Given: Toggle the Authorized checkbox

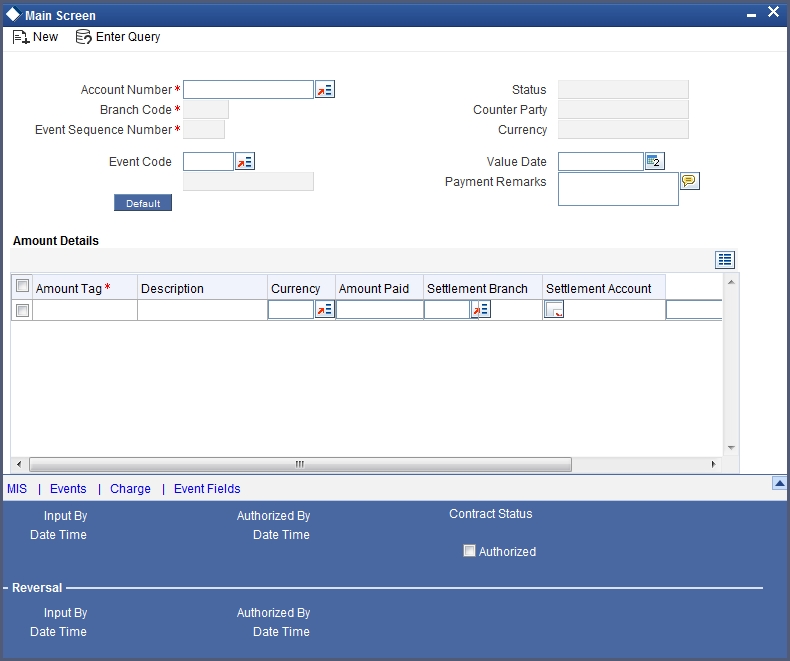Looking at the screenshot, I should [x=469, y=551].
